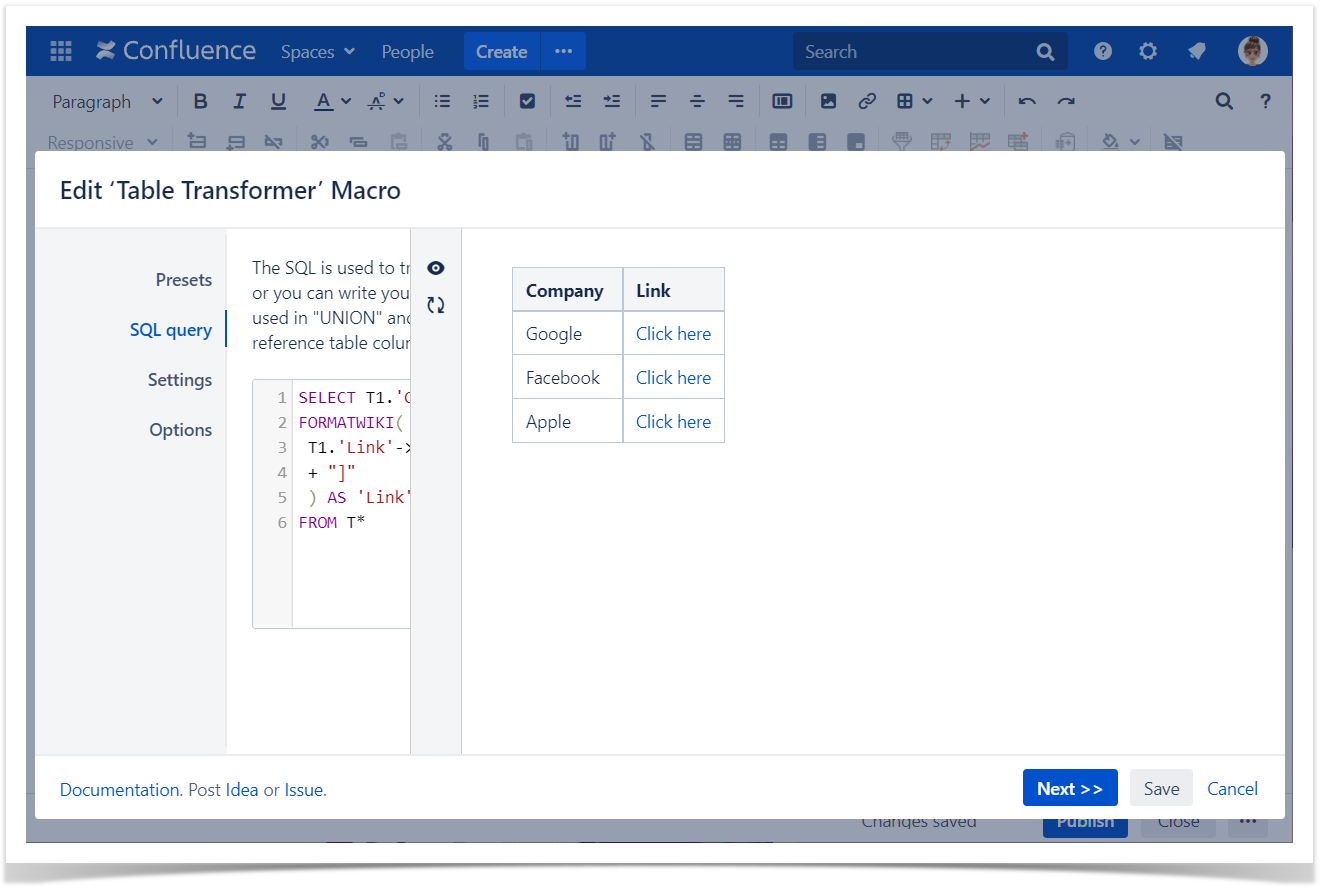The image size is (1327, 892).
Task: Open the settings gear icon
Action: pos(1148,52)
